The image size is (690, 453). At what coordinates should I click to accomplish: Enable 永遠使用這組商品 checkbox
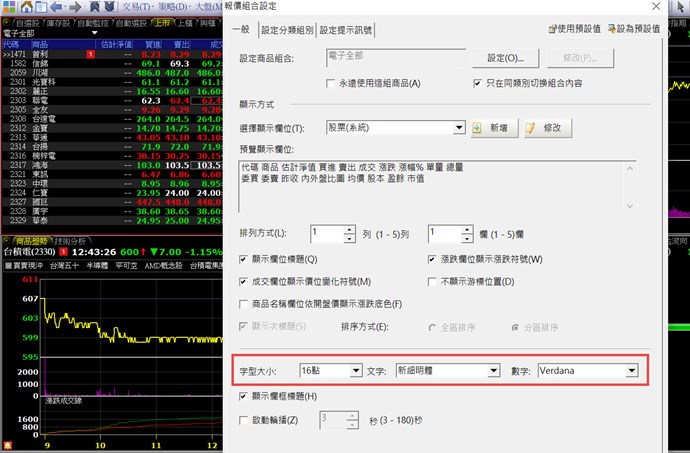(332, 83)
